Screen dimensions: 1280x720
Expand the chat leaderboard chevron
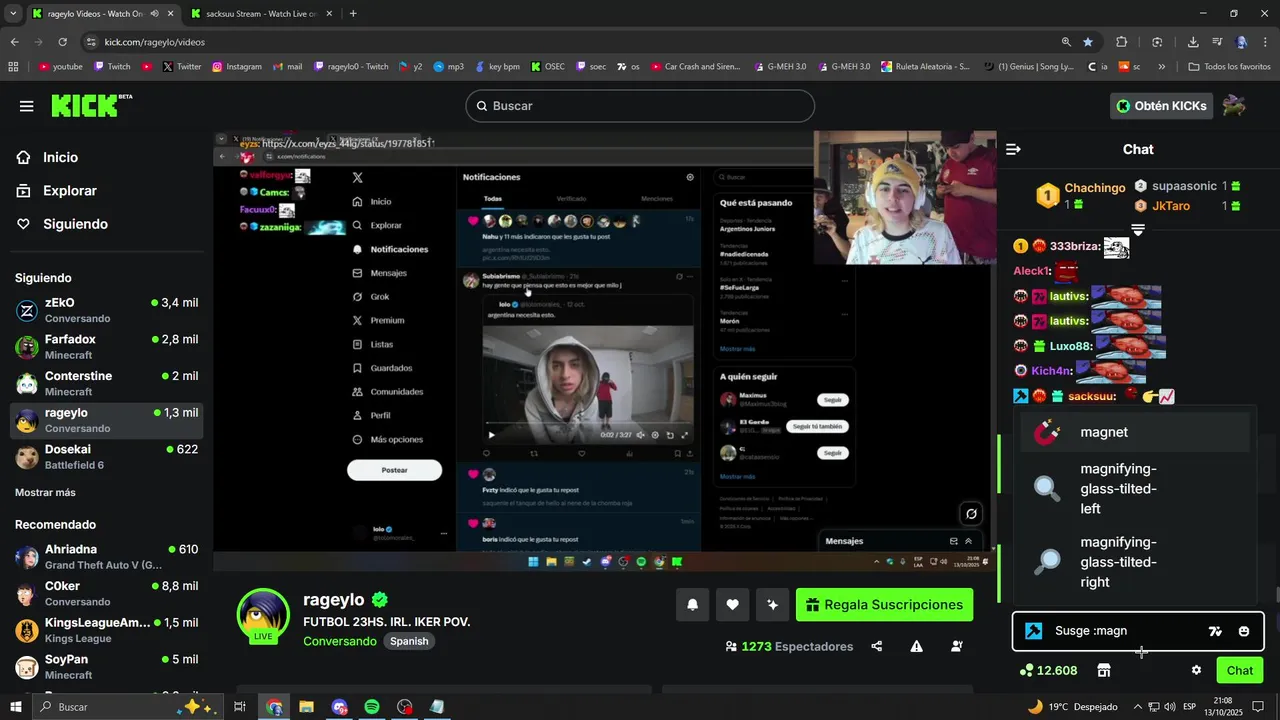[1137, 229]
